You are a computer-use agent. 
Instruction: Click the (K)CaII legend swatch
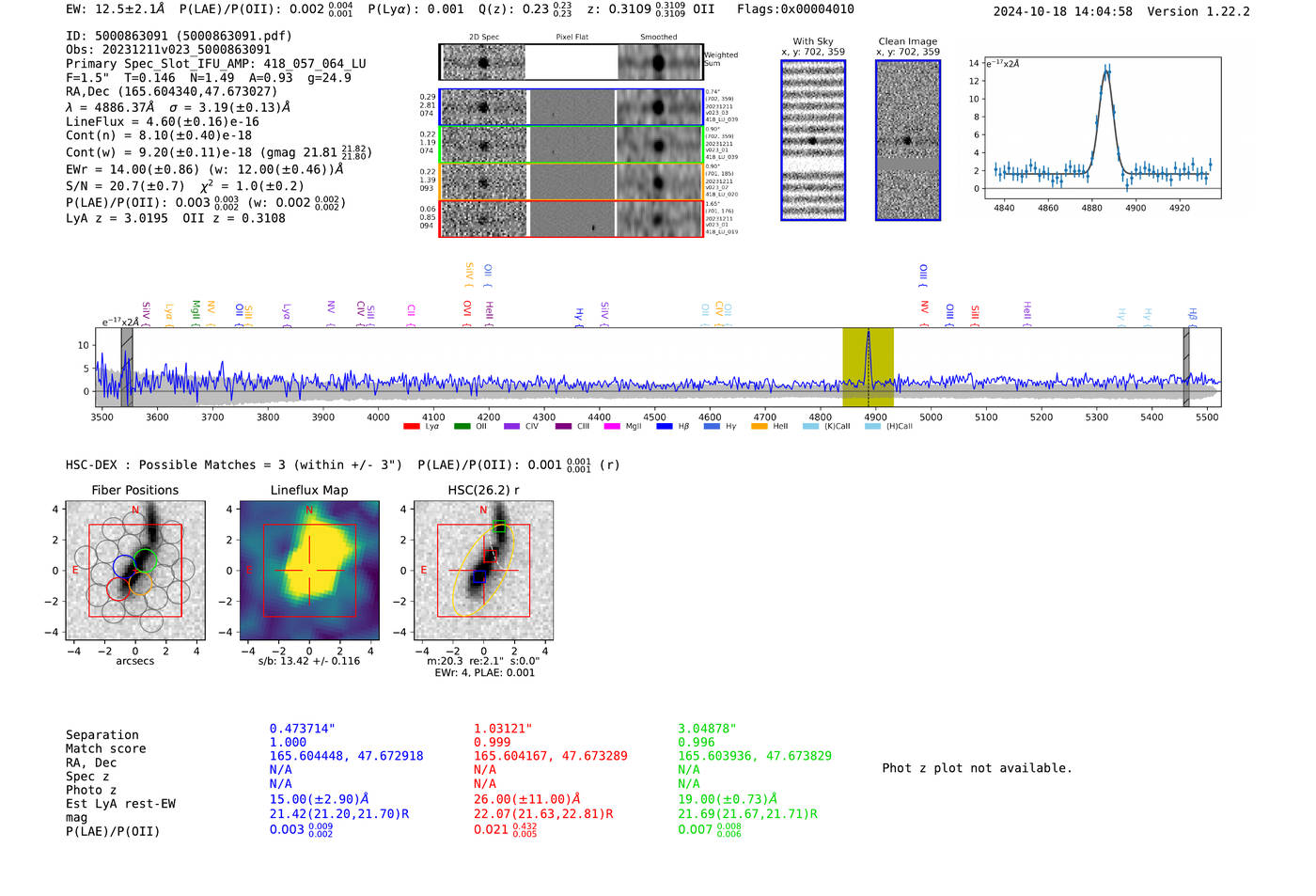[811, 427]
